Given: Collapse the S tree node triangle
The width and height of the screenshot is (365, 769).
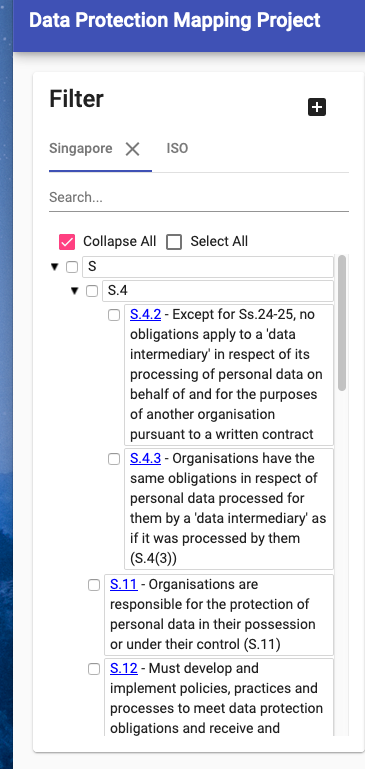Looking at the screenshot, I should coord(54,267).
